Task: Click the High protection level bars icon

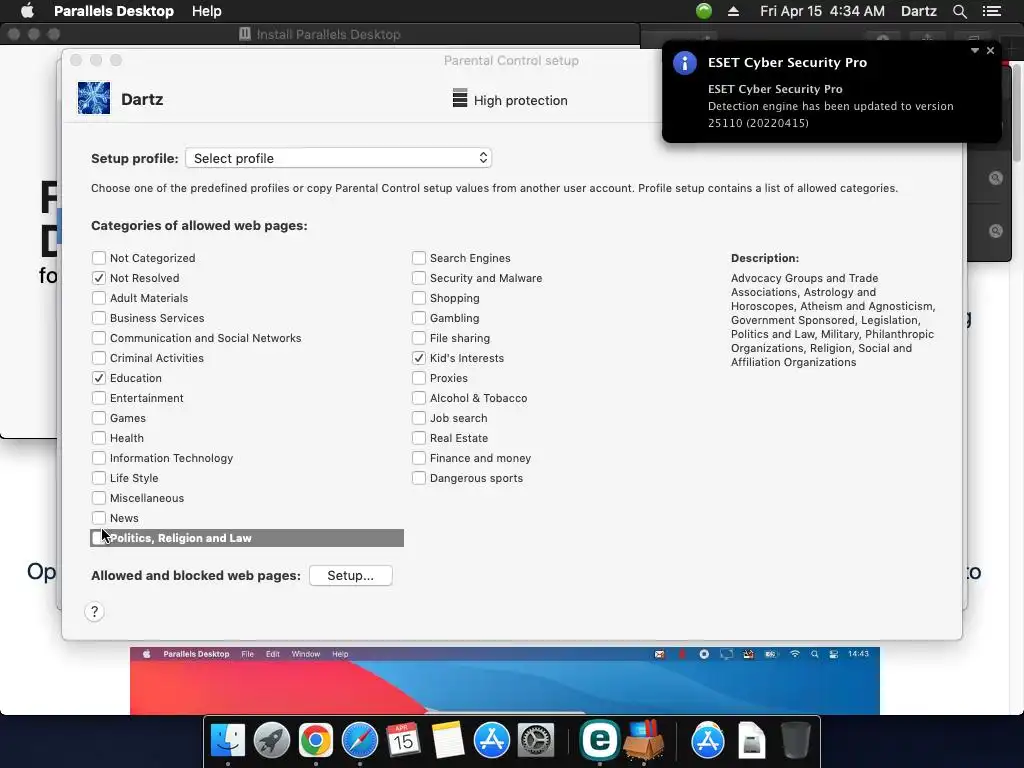Action: (x=460, y=98)
